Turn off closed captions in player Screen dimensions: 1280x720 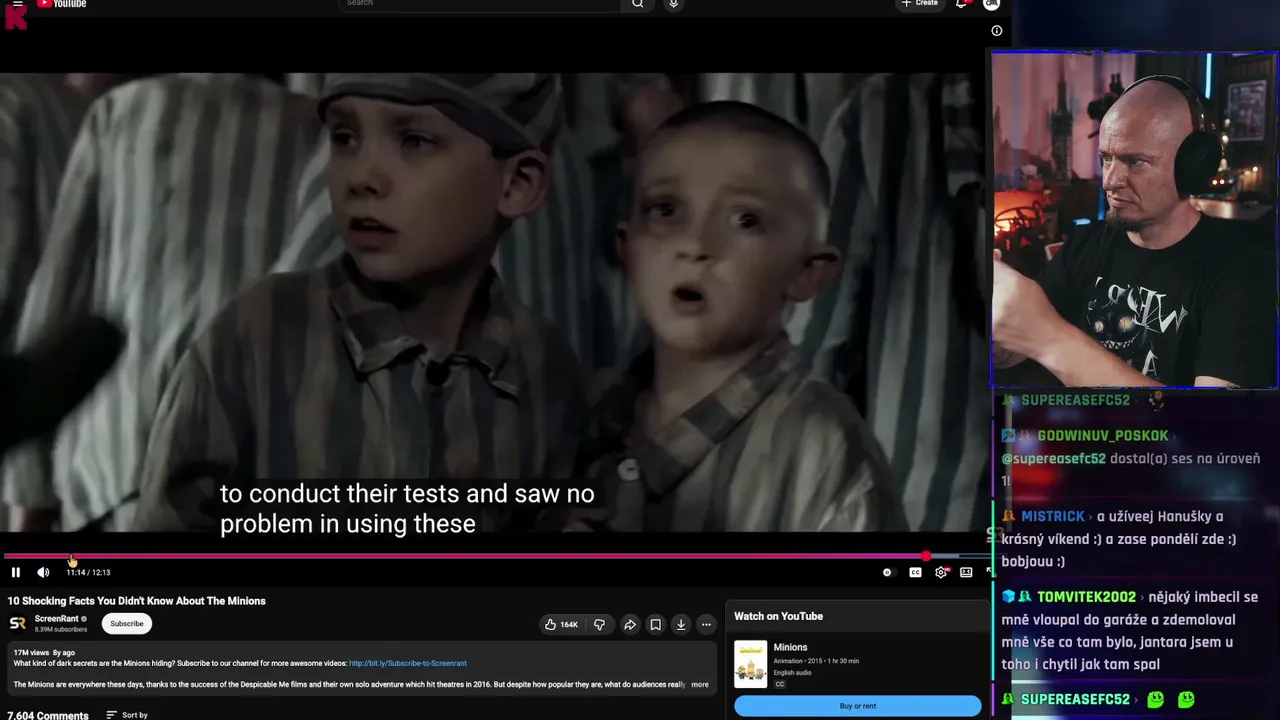(x=915, y=572)
